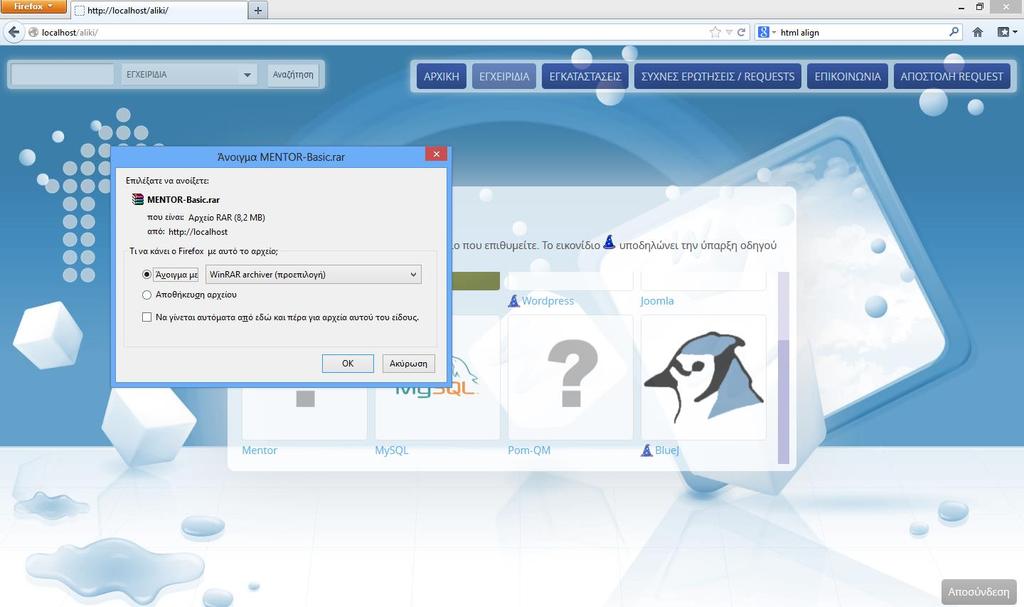The image size is (1024, 607).
Task: Open the Wordpress manual link
Action: (547, 301)
